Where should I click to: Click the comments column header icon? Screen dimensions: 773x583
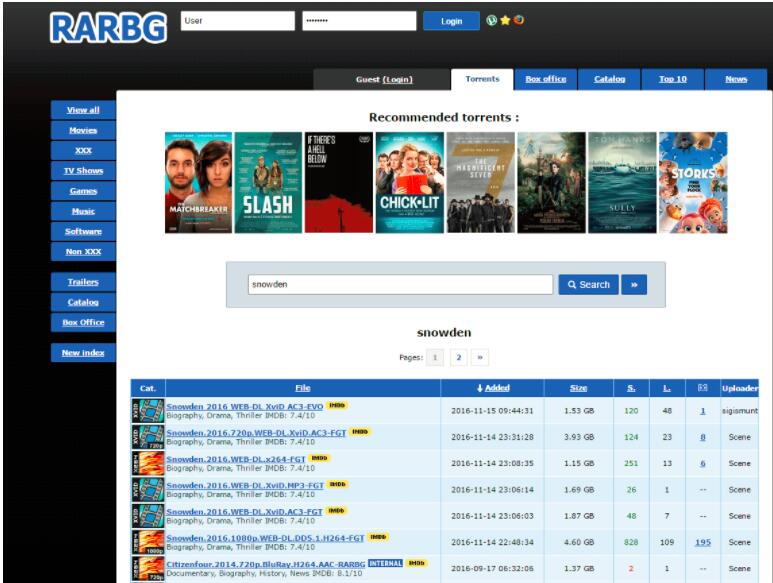(703, 388)
